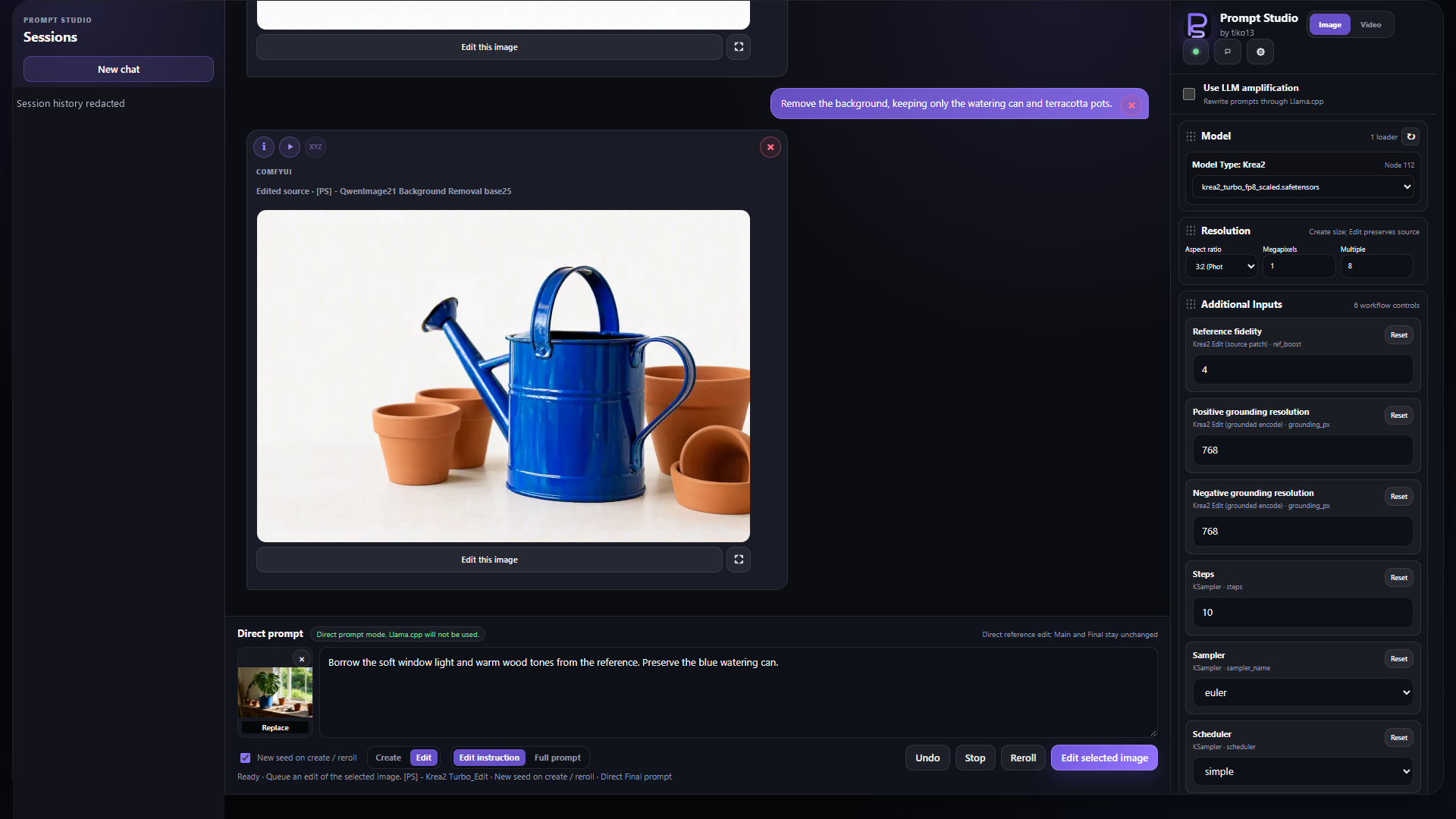Uncheck New seed on create / reroll
The height and width of the screenshot is (819, 1456).
pos(245,758)
